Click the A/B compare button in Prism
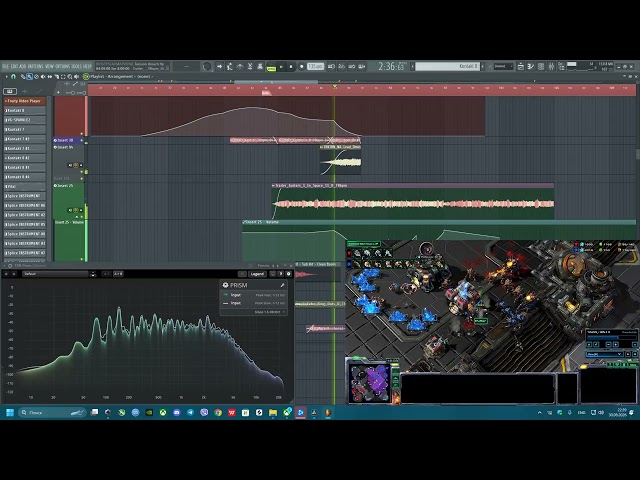 [118, 274]
